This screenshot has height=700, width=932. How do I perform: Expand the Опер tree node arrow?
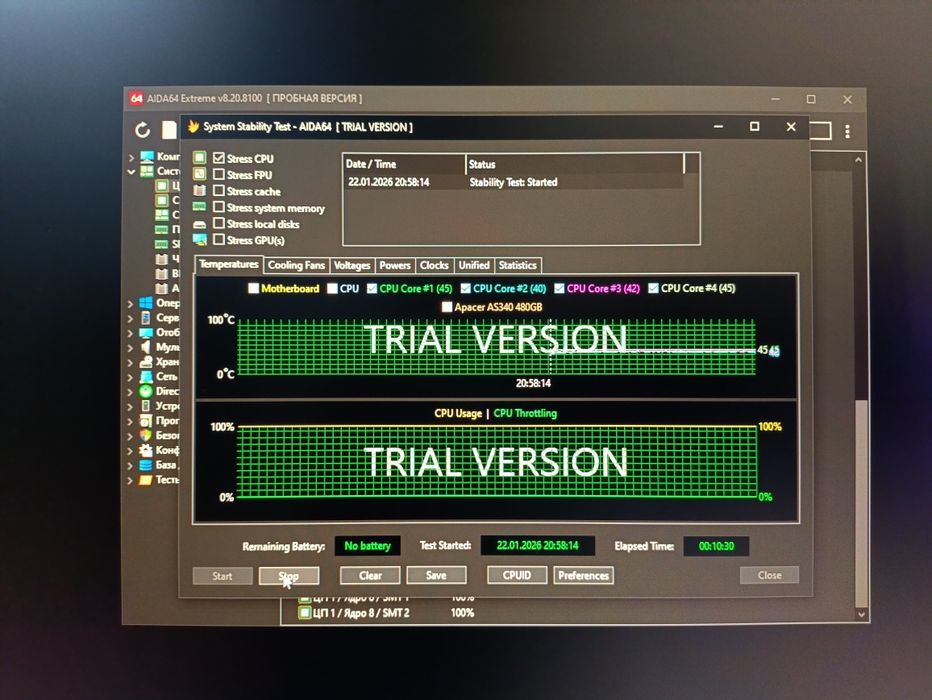(131, 304)
